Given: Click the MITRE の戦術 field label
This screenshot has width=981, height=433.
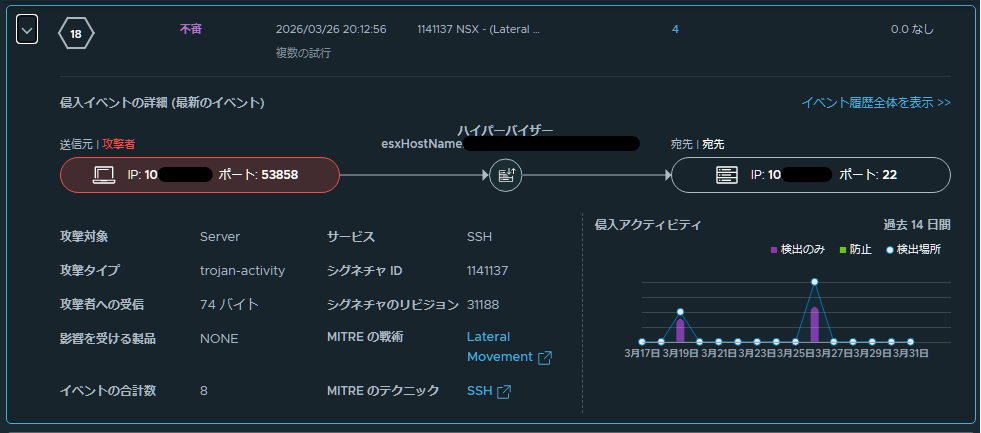Looking at the screenshot, I should tap(365, 337).
